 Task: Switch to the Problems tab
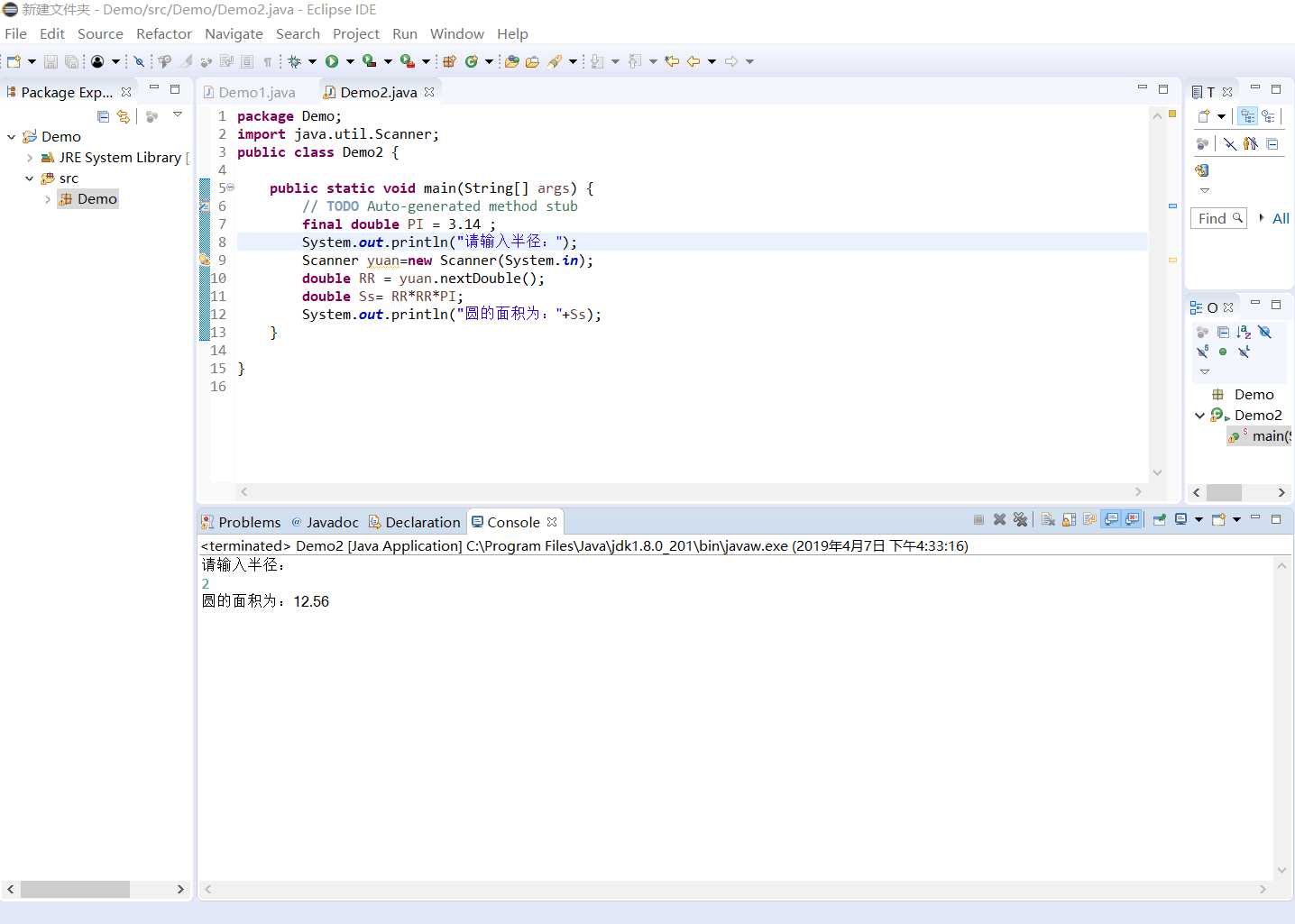click(x=242, y=522)
